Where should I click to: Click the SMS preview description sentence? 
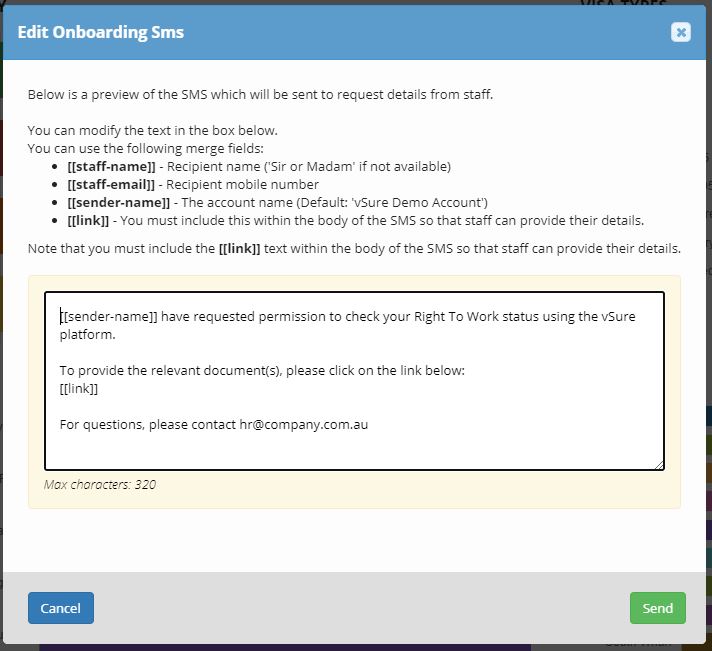click(x=260, y=95)
